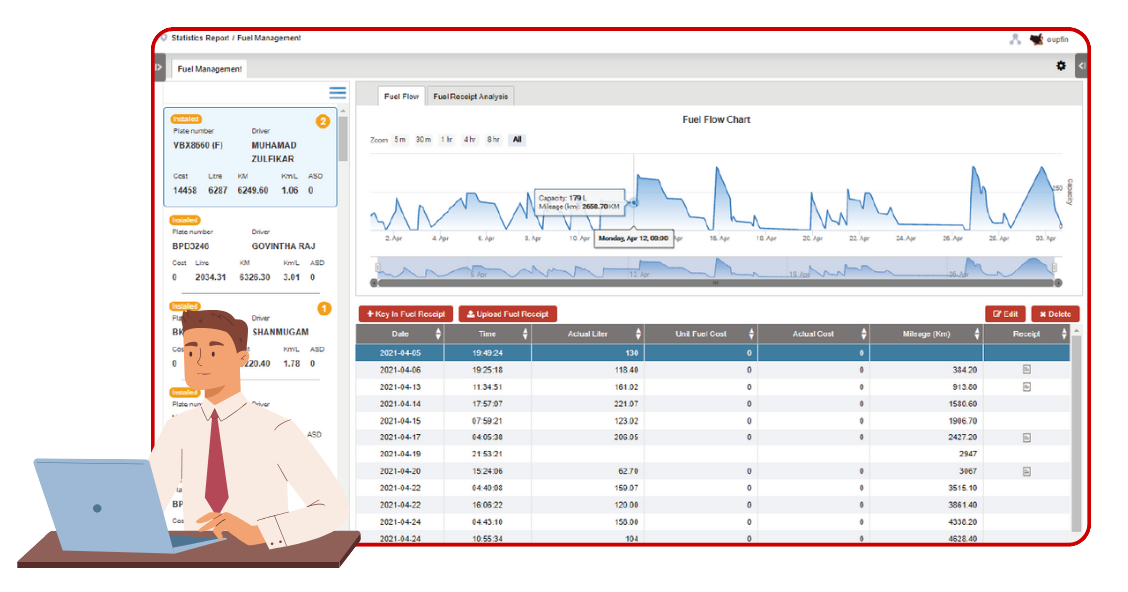Image resolution: width=1128 pixels, height=592 pixels.
Task: Click the receipt table vertical scrollbar
Action: (1076, 432)
